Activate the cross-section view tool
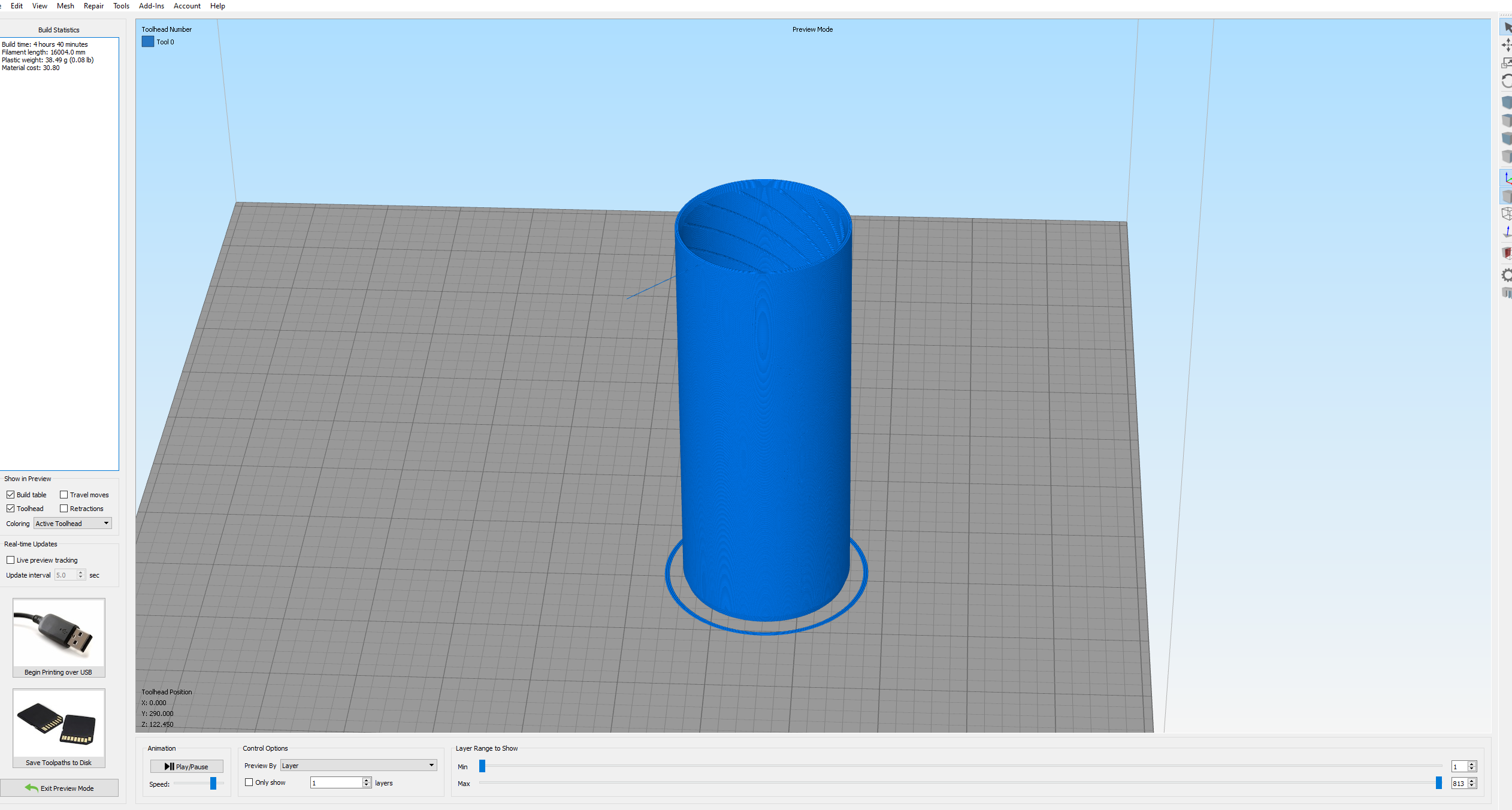The height and width of the screenshot is (810, 1512). (1506, 252)
